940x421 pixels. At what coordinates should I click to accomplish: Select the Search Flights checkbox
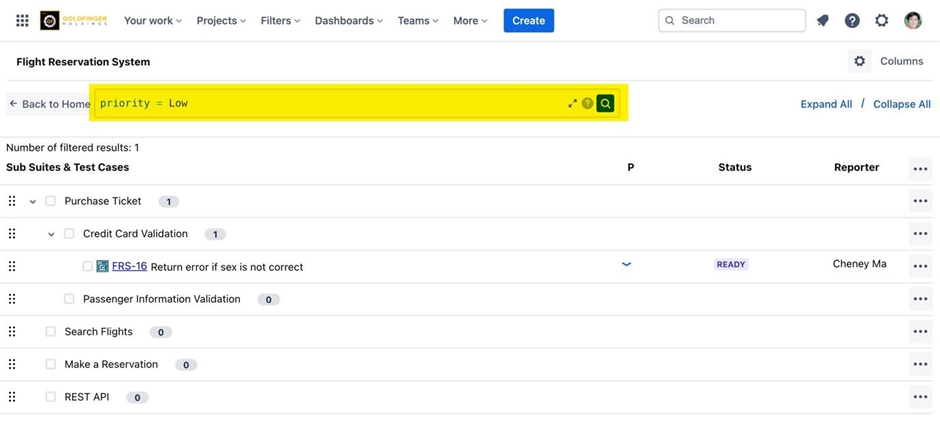pyautogui.click(x=51, y=332)
